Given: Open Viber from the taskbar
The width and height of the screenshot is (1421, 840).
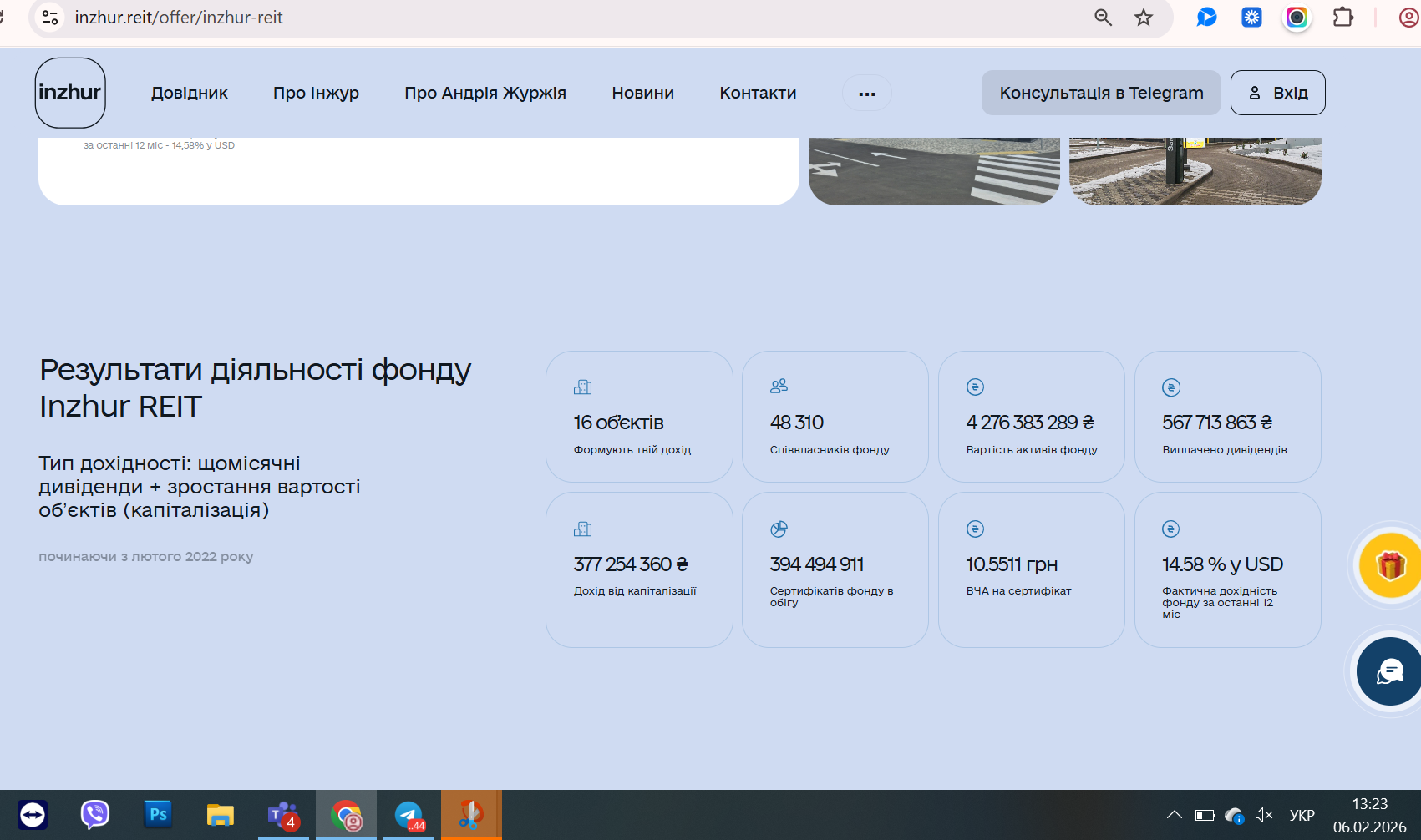Looking at the screenshot, I should pos(95,814).
